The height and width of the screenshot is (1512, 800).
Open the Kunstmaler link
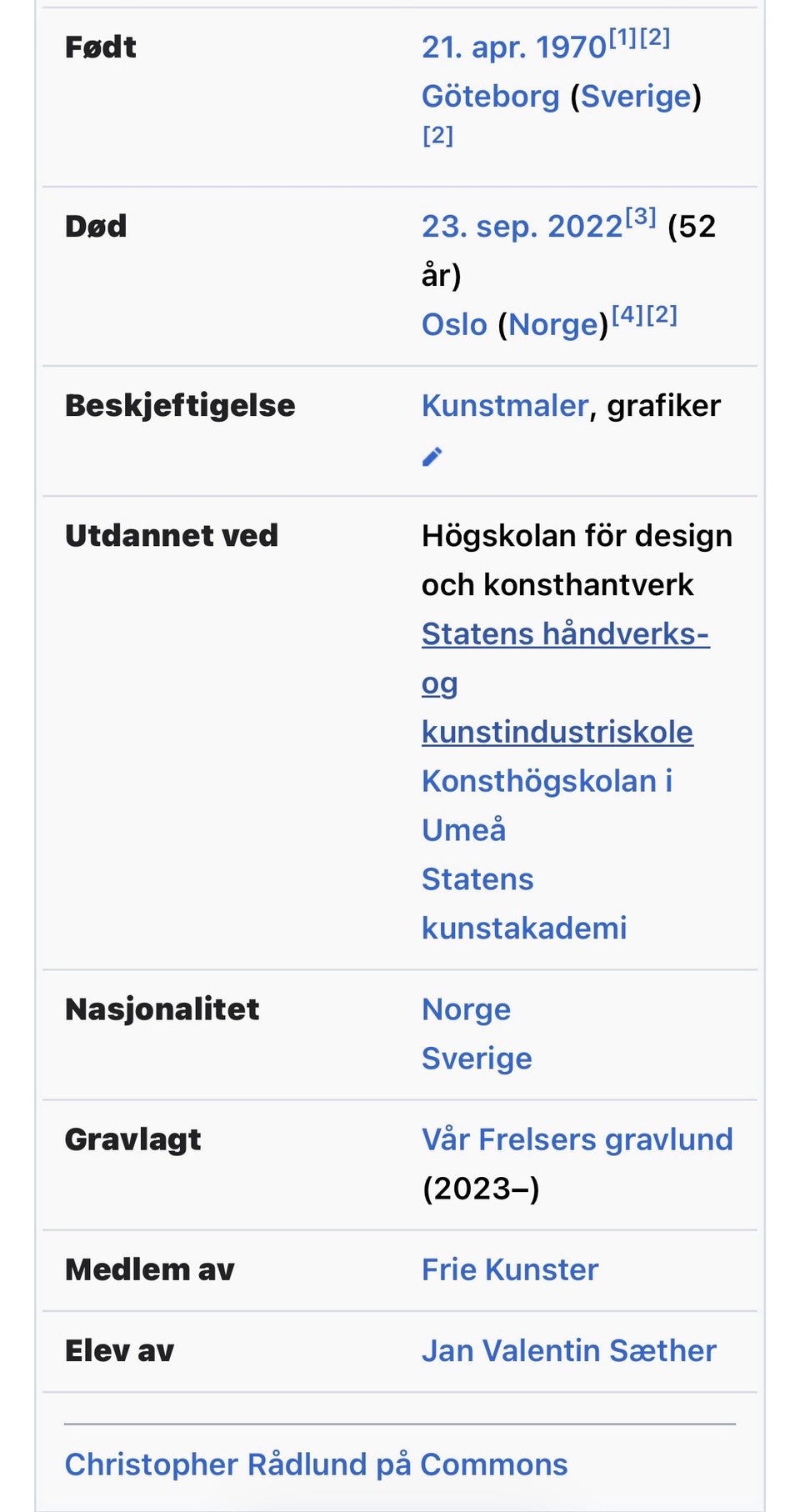(x=505, y=406)
